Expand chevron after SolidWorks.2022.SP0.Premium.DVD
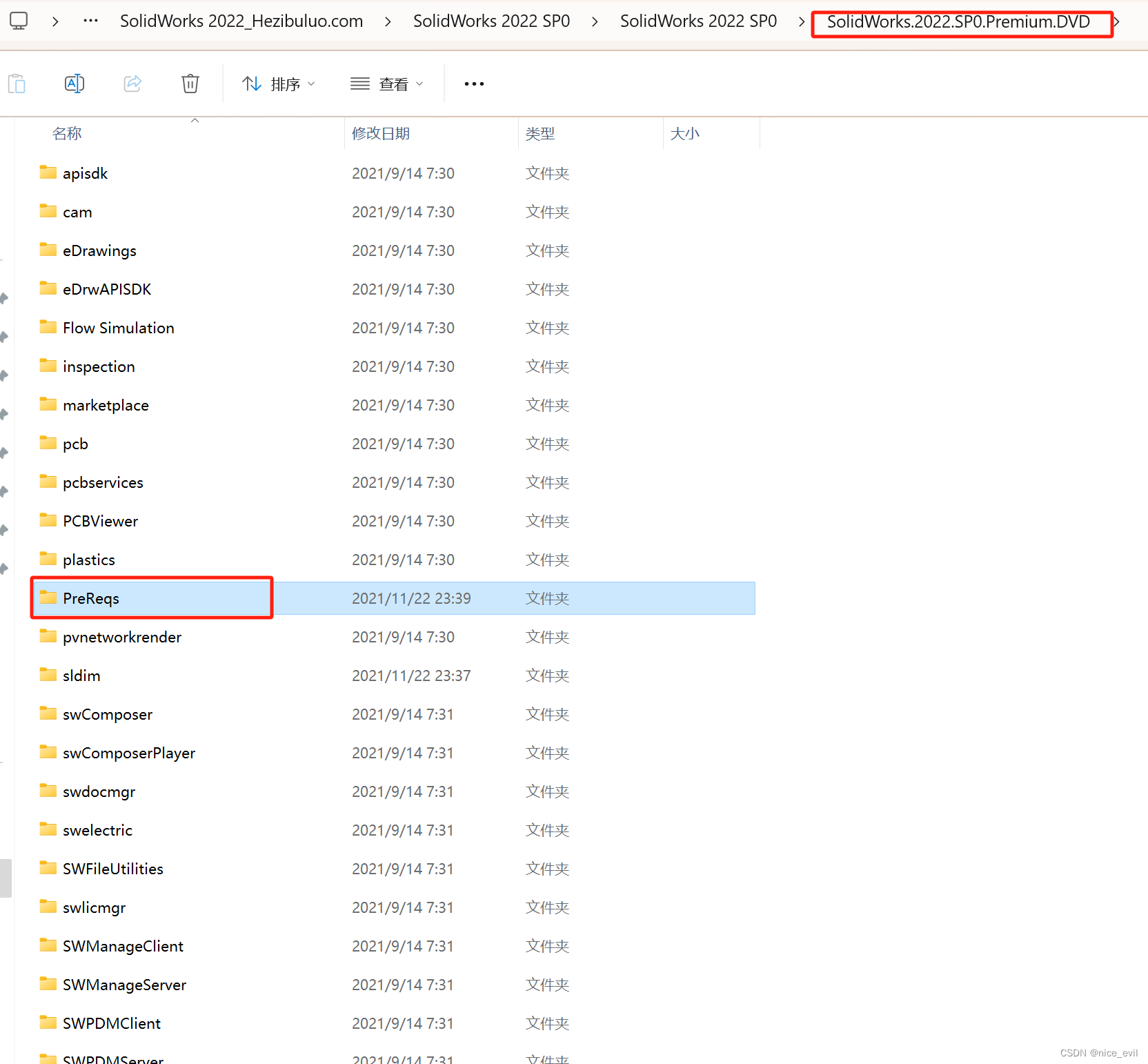Viewport: 1148px width, 1064px height. [1116, 22]
